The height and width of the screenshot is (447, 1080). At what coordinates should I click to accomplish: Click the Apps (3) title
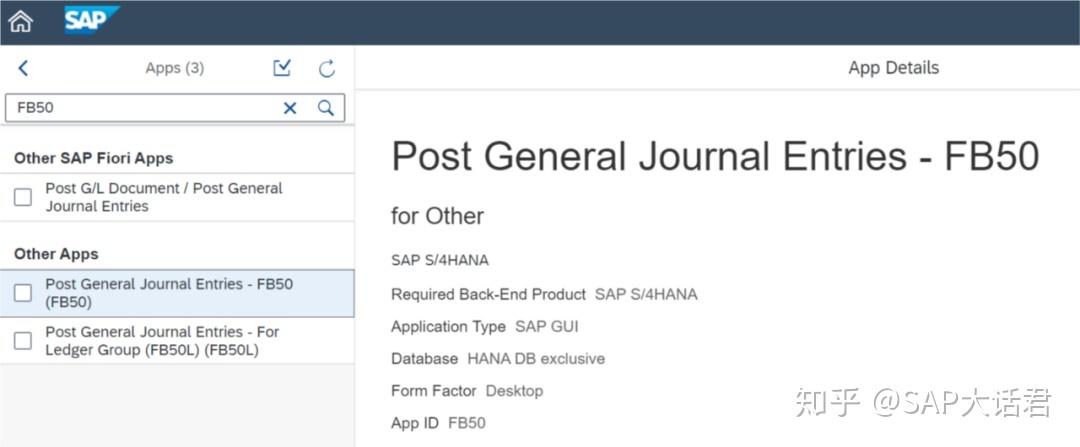(x=175, y=68)
